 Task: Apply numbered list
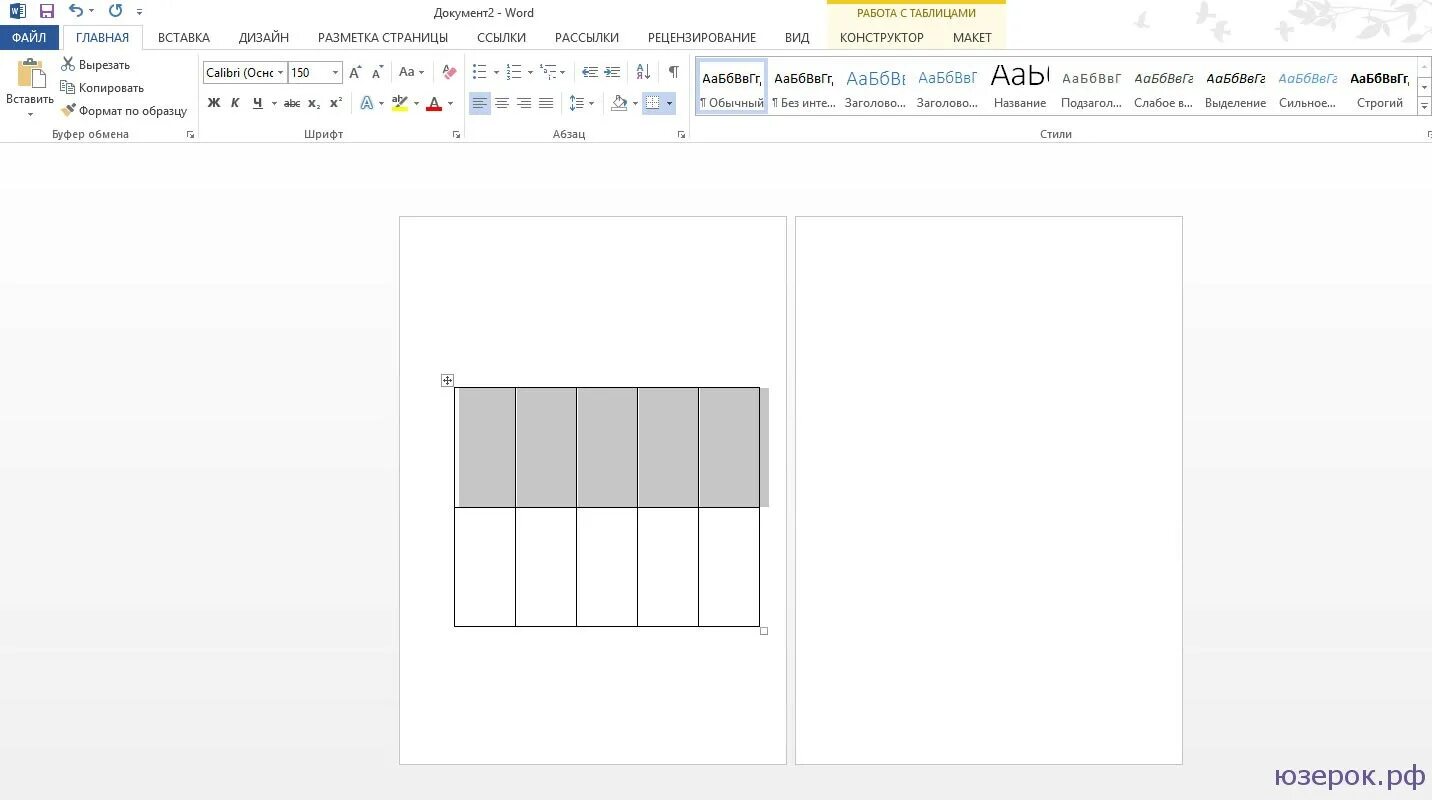coord(514,73)
